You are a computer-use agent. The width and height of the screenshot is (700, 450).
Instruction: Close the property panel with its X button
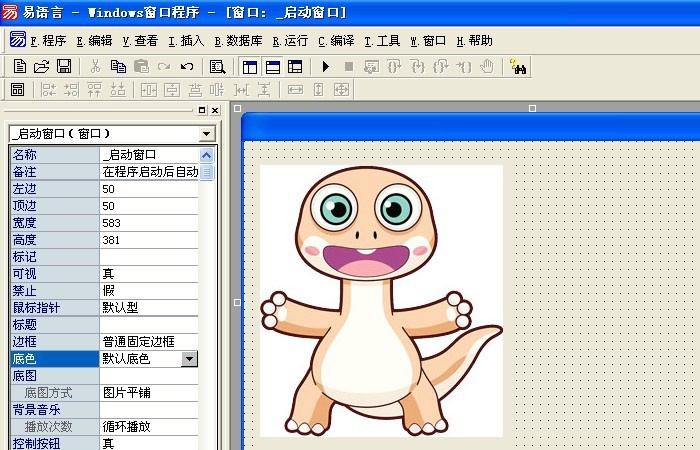[215, 110]
